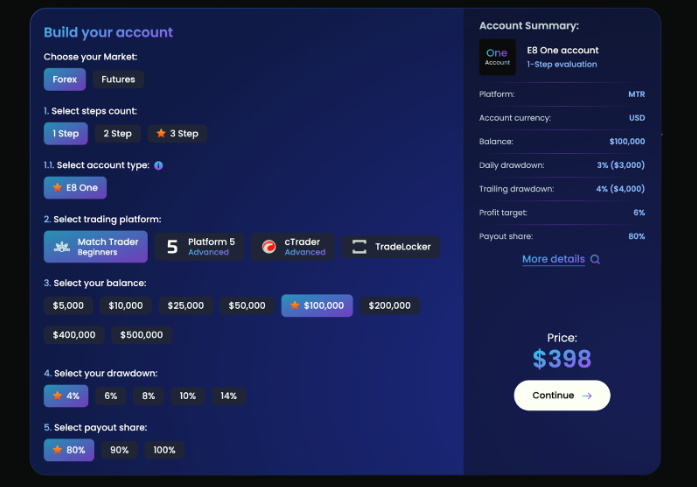Choose 90% payout share
Viewport: 697px width, 487px height.
pyautogui.click(x=120, y=450)
